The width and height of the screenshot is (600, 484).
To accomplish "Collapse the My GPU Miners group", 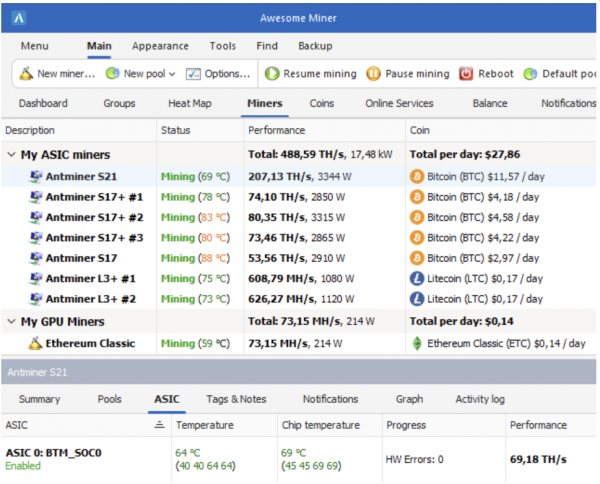I will click(x=12, y=321).
